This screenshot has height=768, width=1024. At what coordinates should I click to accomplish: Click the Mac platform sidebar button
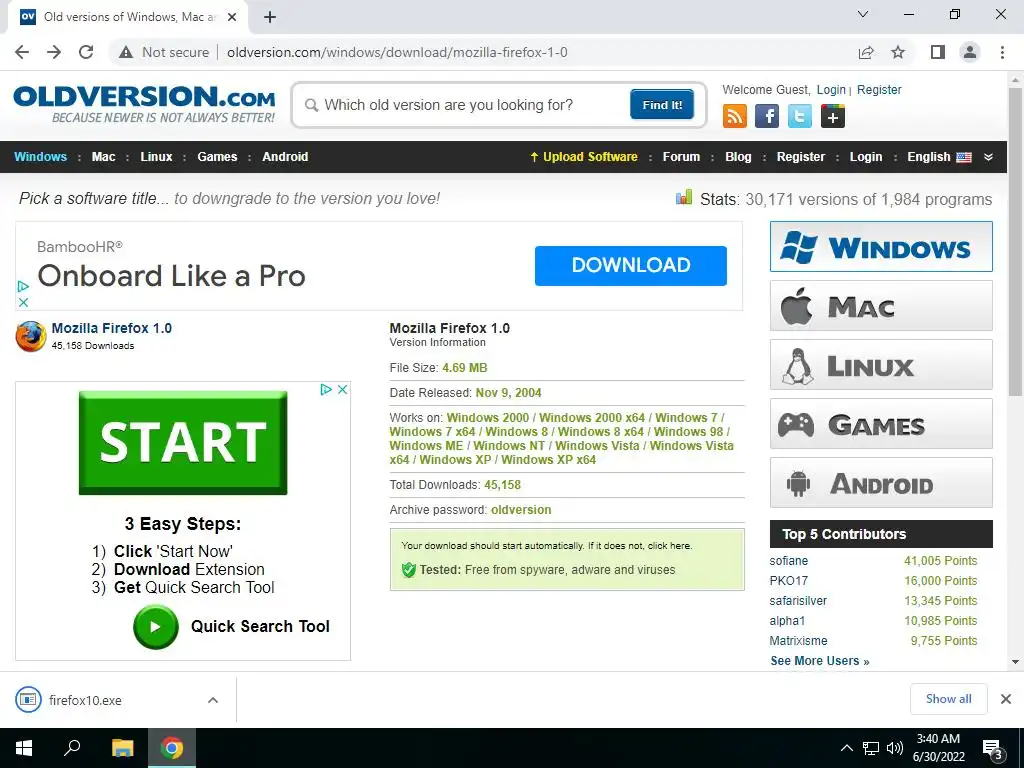(x=881, y=306)
